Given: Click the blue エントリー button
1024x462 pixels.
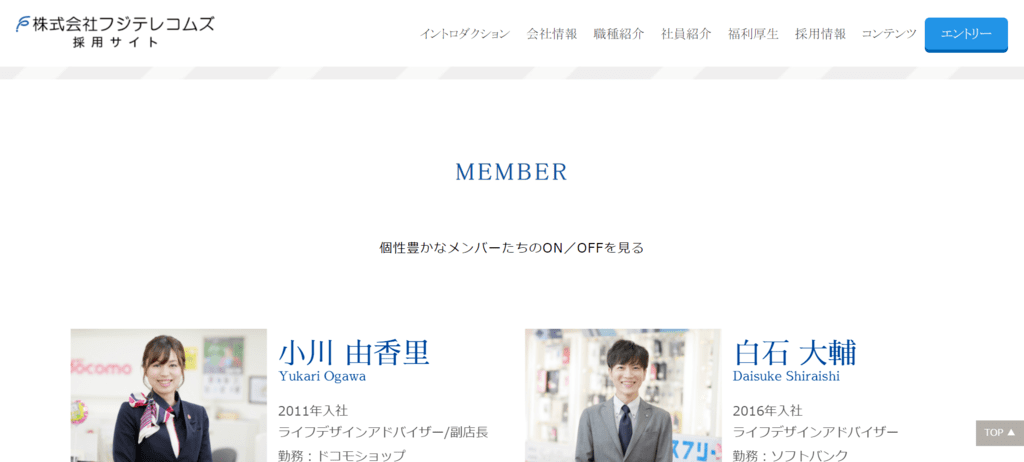Looking at the screenshot, I should pyautogui.click(x=966, y=35).
